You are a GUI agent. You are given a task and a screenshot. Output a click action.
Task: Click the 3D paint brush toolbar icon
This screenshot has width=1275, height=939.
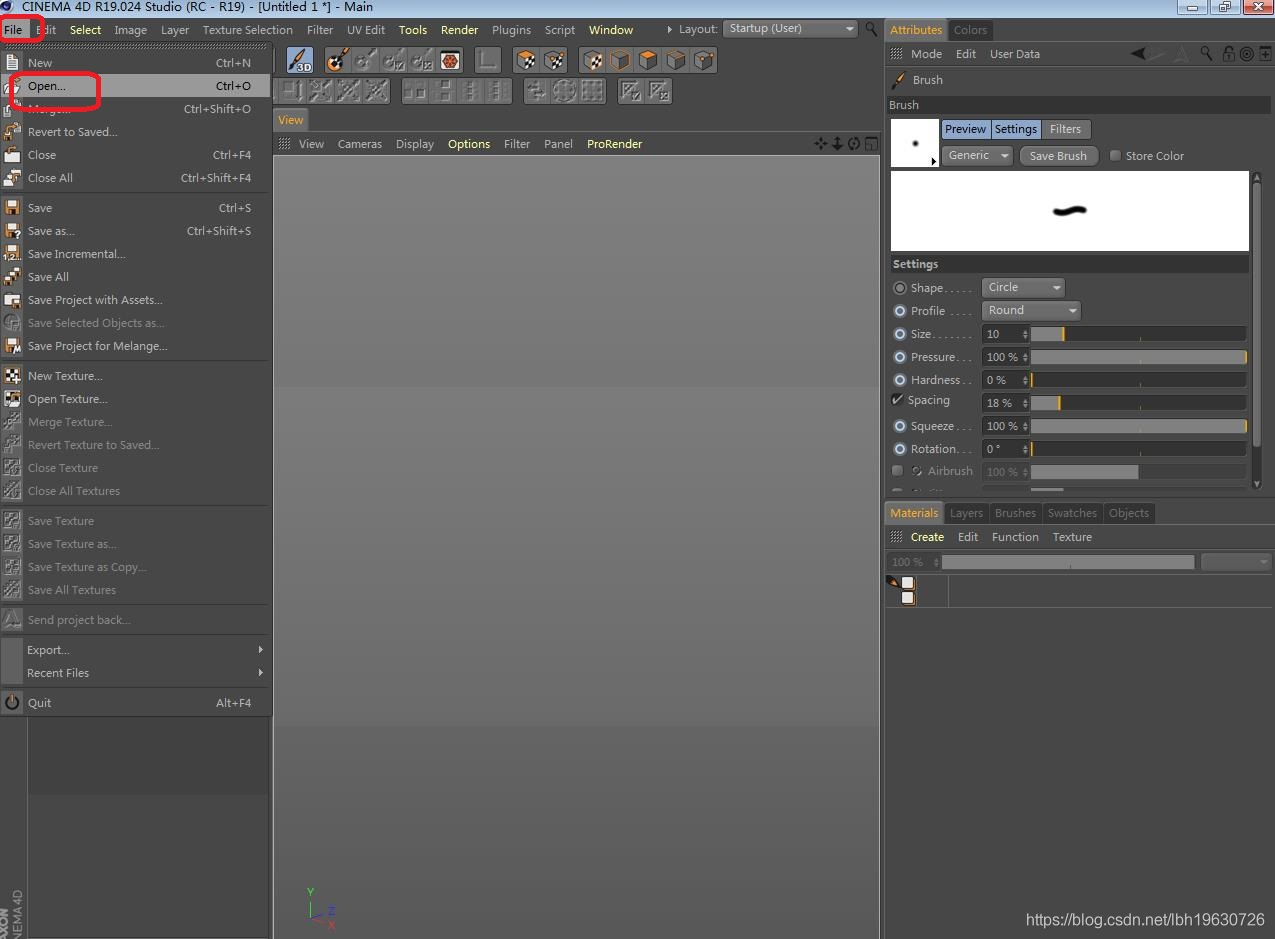click(x=300, y=60)
